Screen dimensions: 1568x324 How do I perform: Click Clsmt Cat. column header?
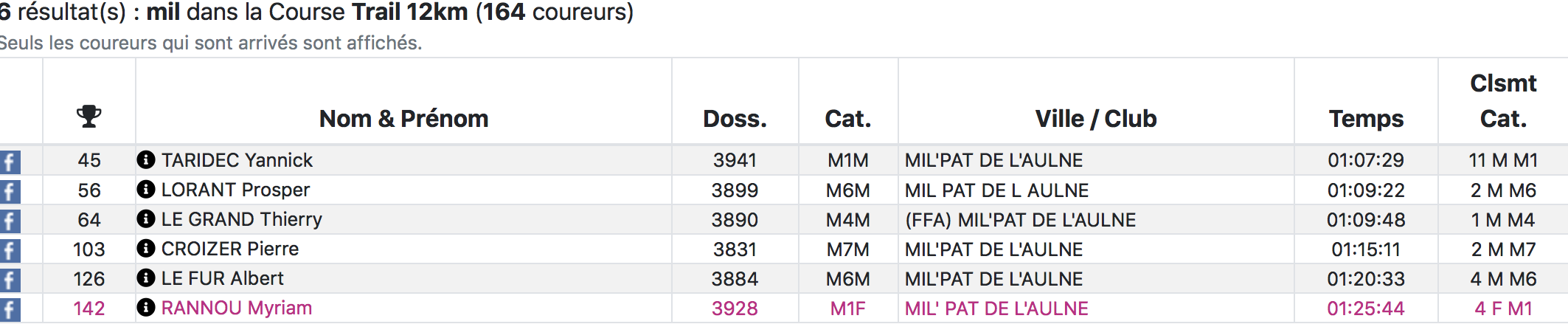[x=1503, y=101]
